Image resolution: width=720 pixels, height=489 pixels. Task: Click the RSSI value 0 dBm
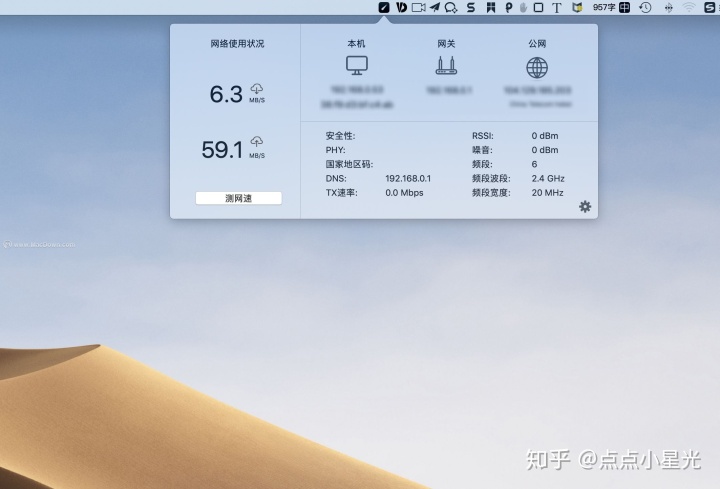pyautogui.click(x=545, y=136)
